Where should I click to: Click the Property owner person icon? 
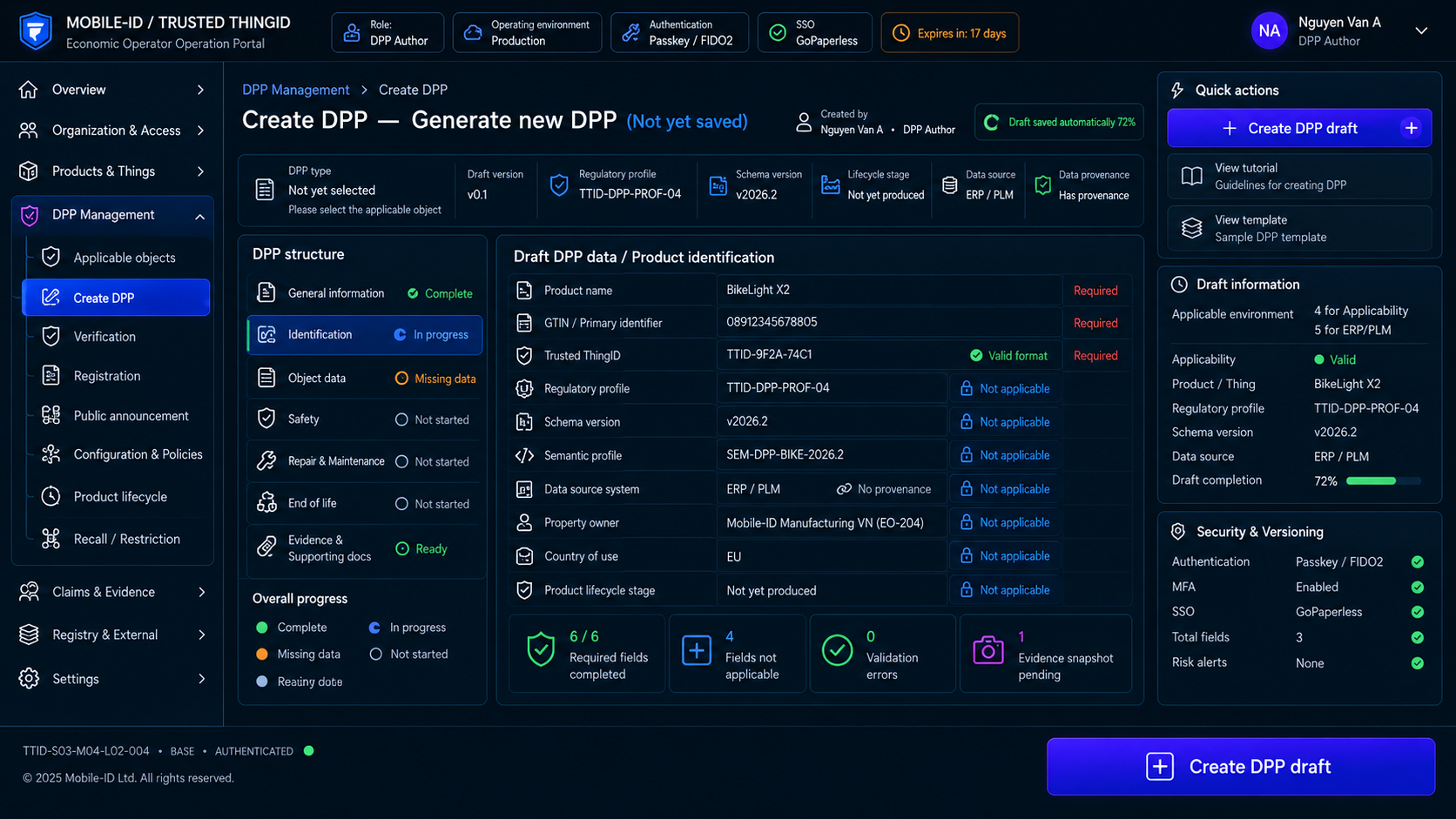tap(524, 522)
